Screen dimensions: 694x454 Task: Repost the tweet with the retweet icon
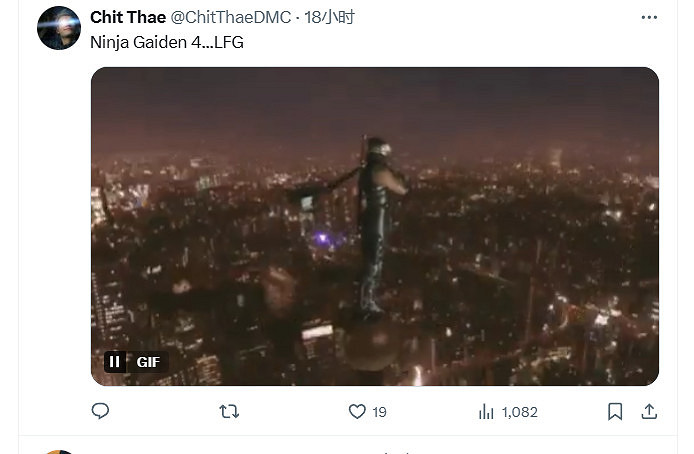(229, 411)
